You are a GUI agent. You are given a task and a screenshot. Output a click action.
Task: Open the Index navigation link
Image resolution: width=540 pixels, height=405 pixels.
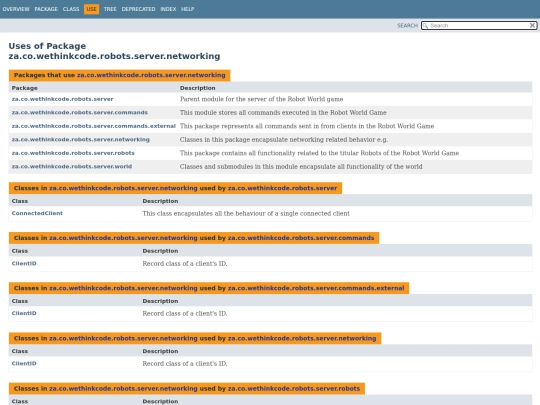[168, 9]
